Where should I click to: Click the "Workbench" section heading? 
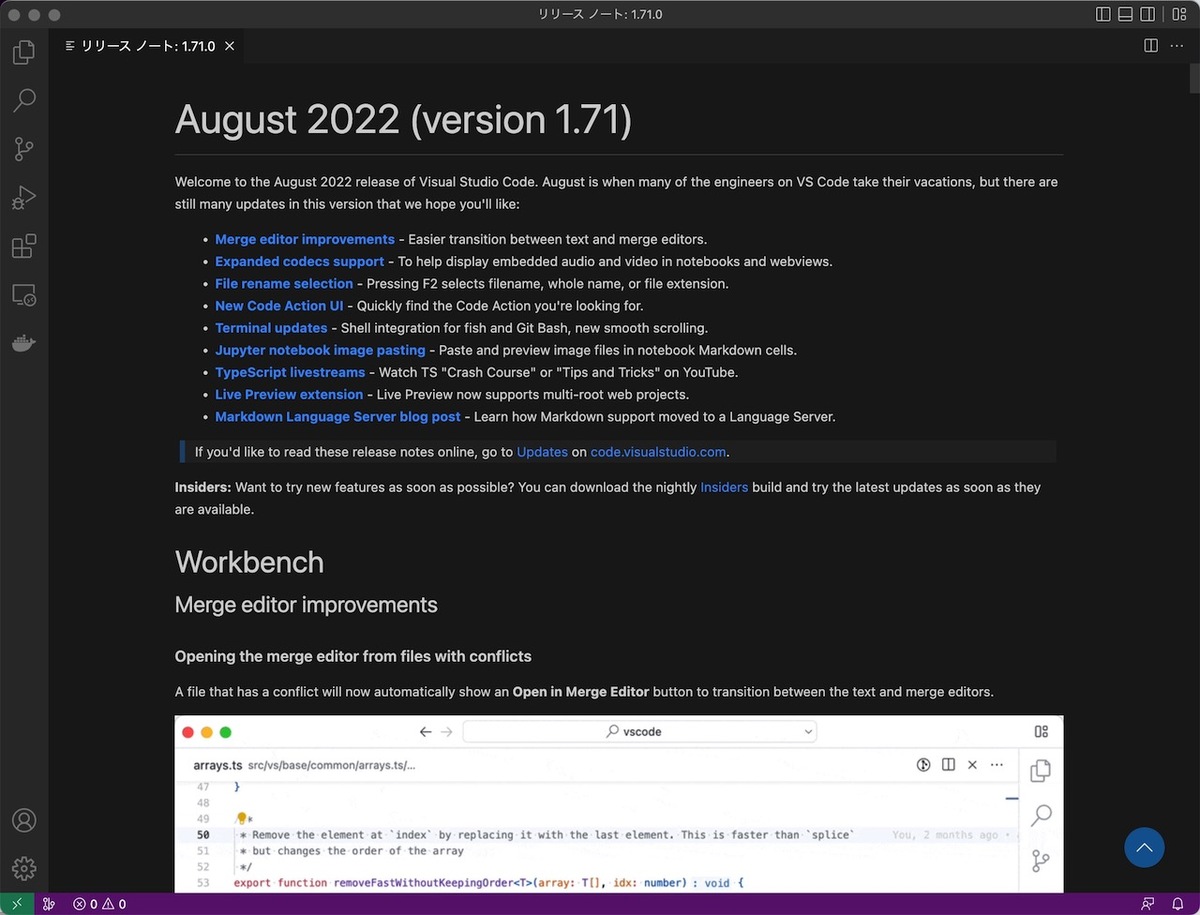click(x=249, y=562)
